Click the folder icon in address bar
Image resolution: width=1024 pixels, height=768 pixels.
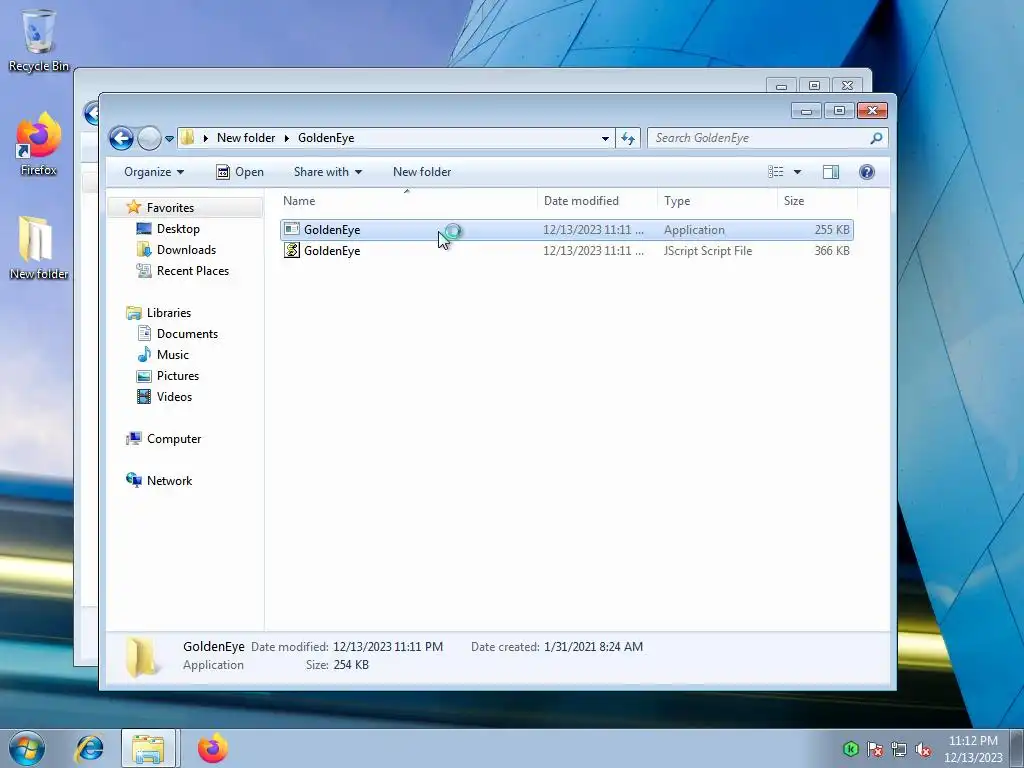pos(188,138)
